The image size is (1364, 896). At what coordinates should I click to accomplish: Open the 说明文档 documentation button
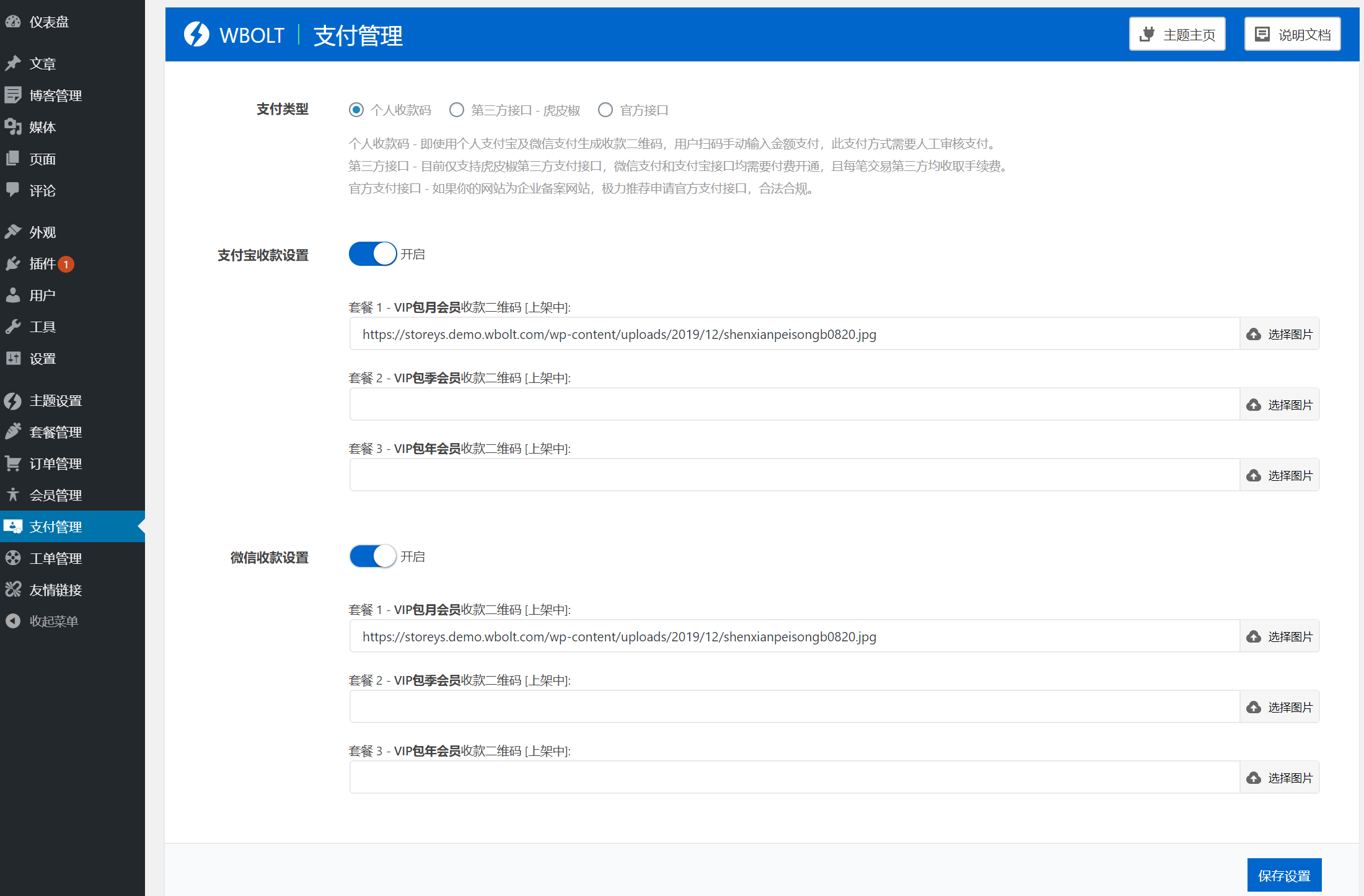pyautogui.click(x=1291, y=34)
